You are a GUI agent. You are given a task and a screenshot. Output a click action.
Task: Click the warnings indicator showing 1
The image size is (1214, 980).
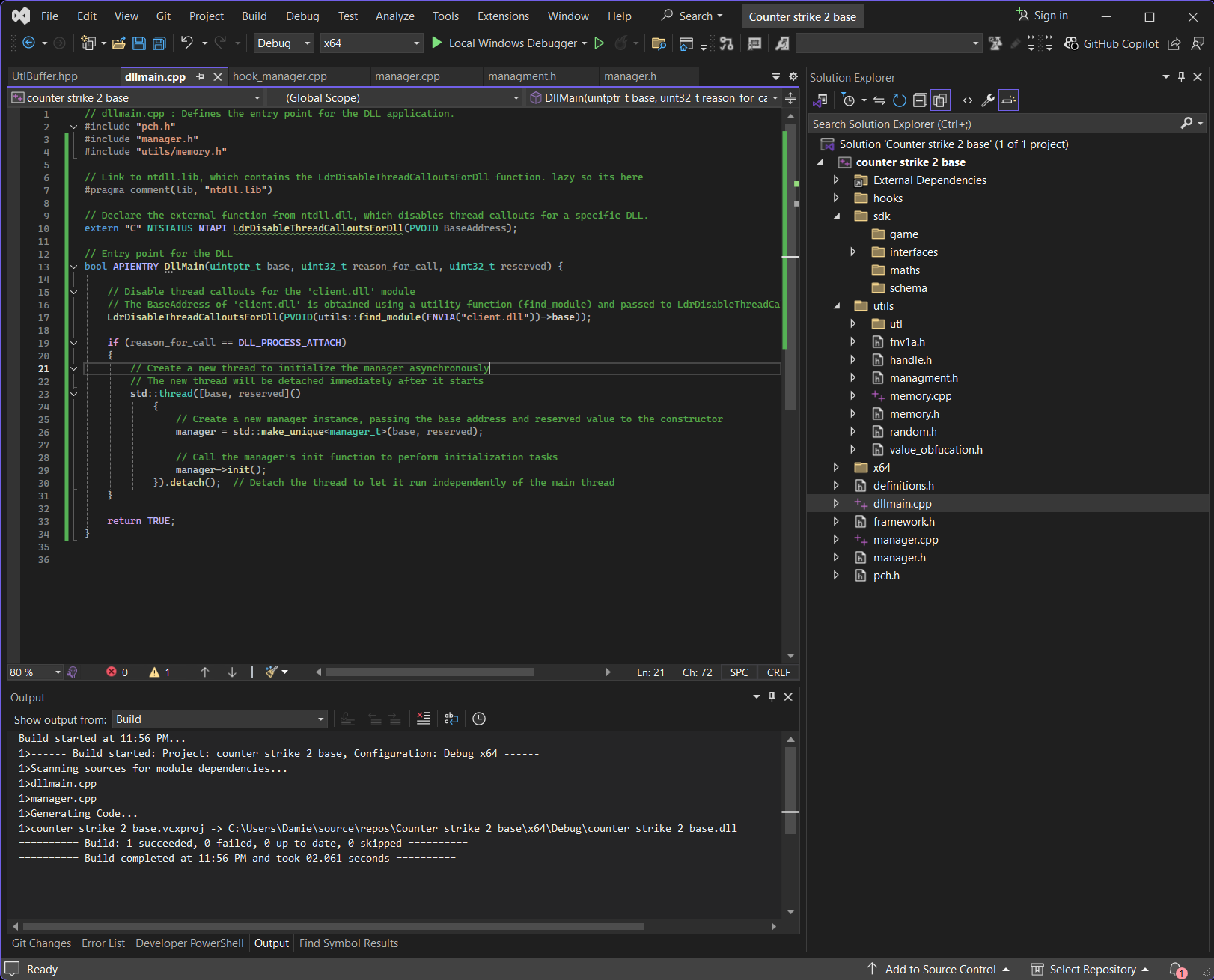click(159, 672)
